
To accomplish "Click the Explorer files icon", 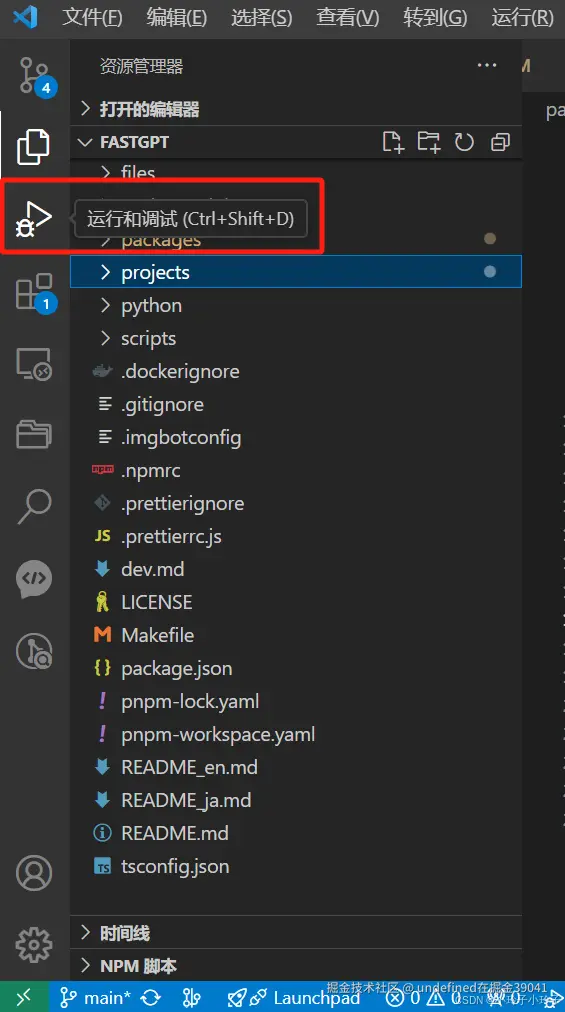I will pyautogui.click(x=33, y=147).
